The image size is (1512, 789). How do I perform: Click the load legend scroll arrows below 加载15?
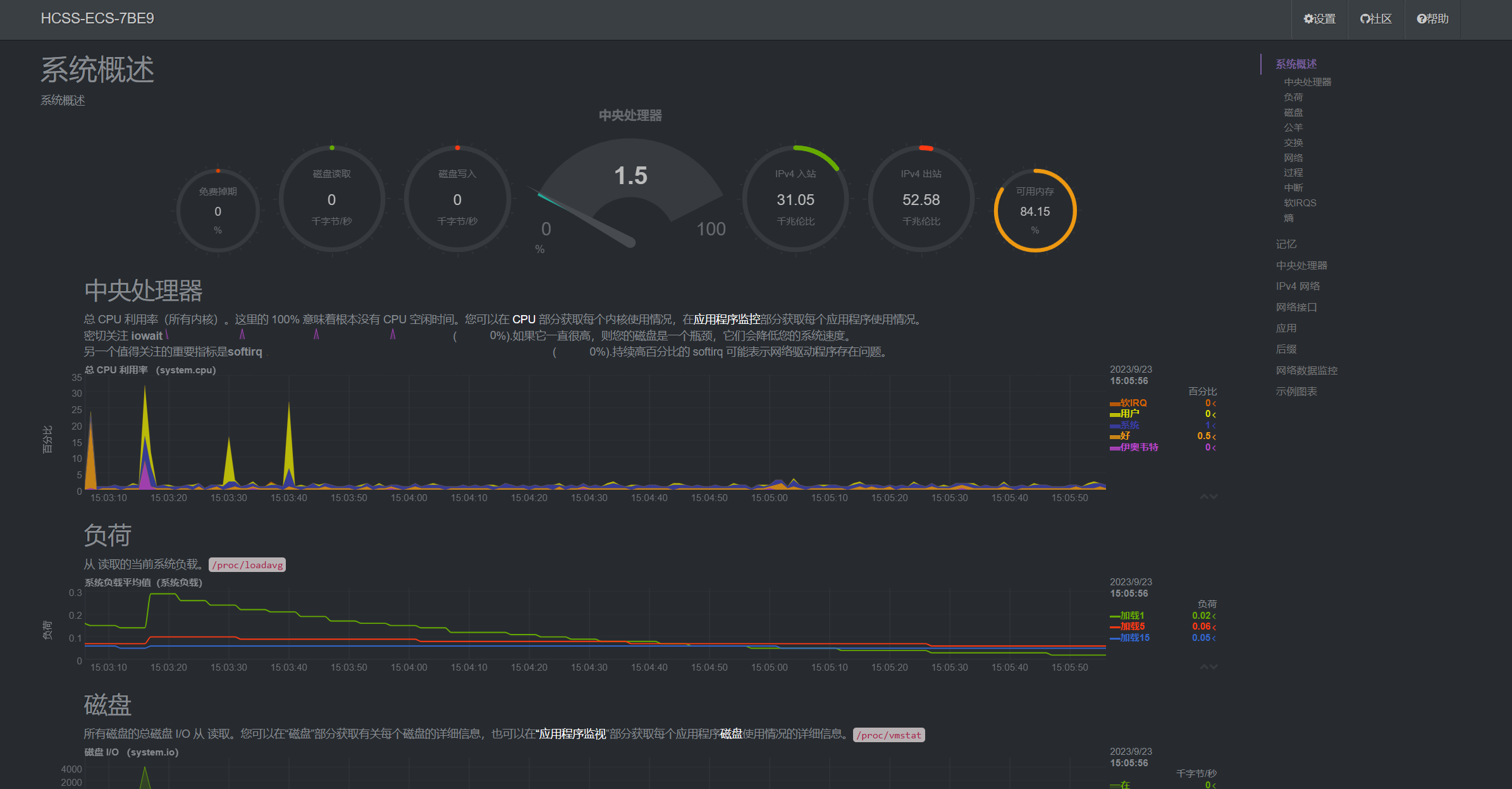[x=1208, y=667]
